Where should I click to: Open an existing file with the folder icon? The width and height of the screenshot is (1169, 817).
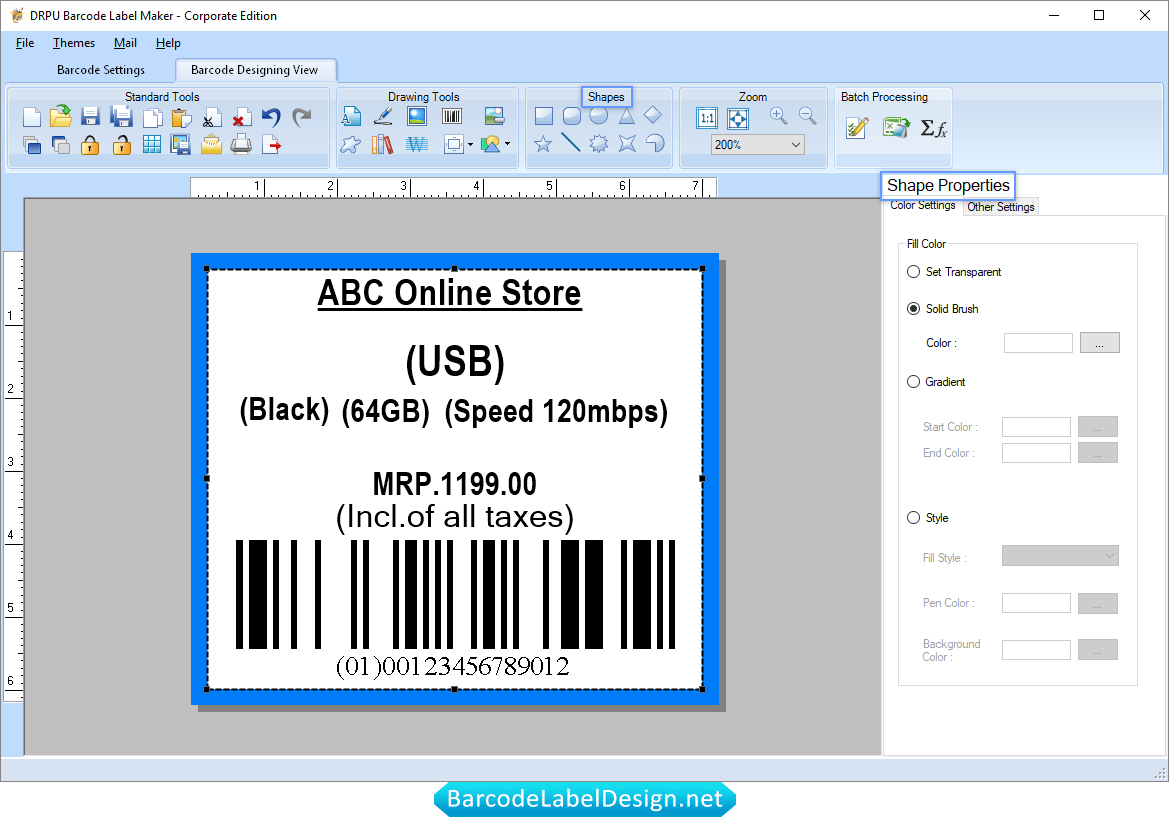(x=61, y=116)
